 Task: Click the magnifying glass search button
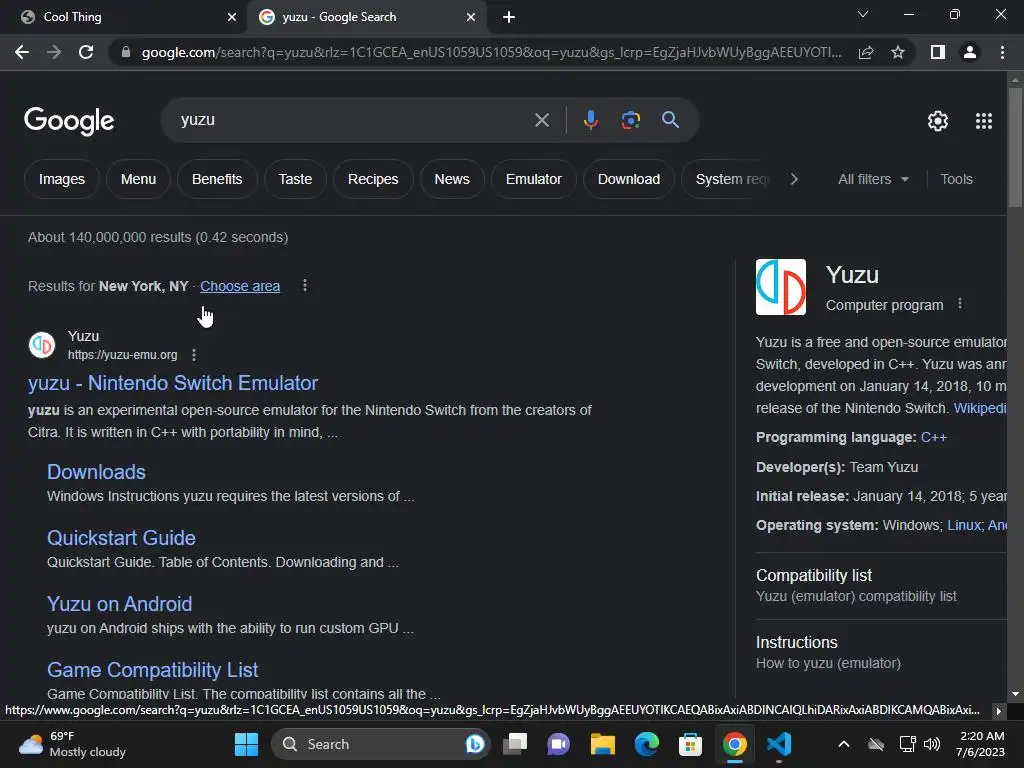coord(670,120)
